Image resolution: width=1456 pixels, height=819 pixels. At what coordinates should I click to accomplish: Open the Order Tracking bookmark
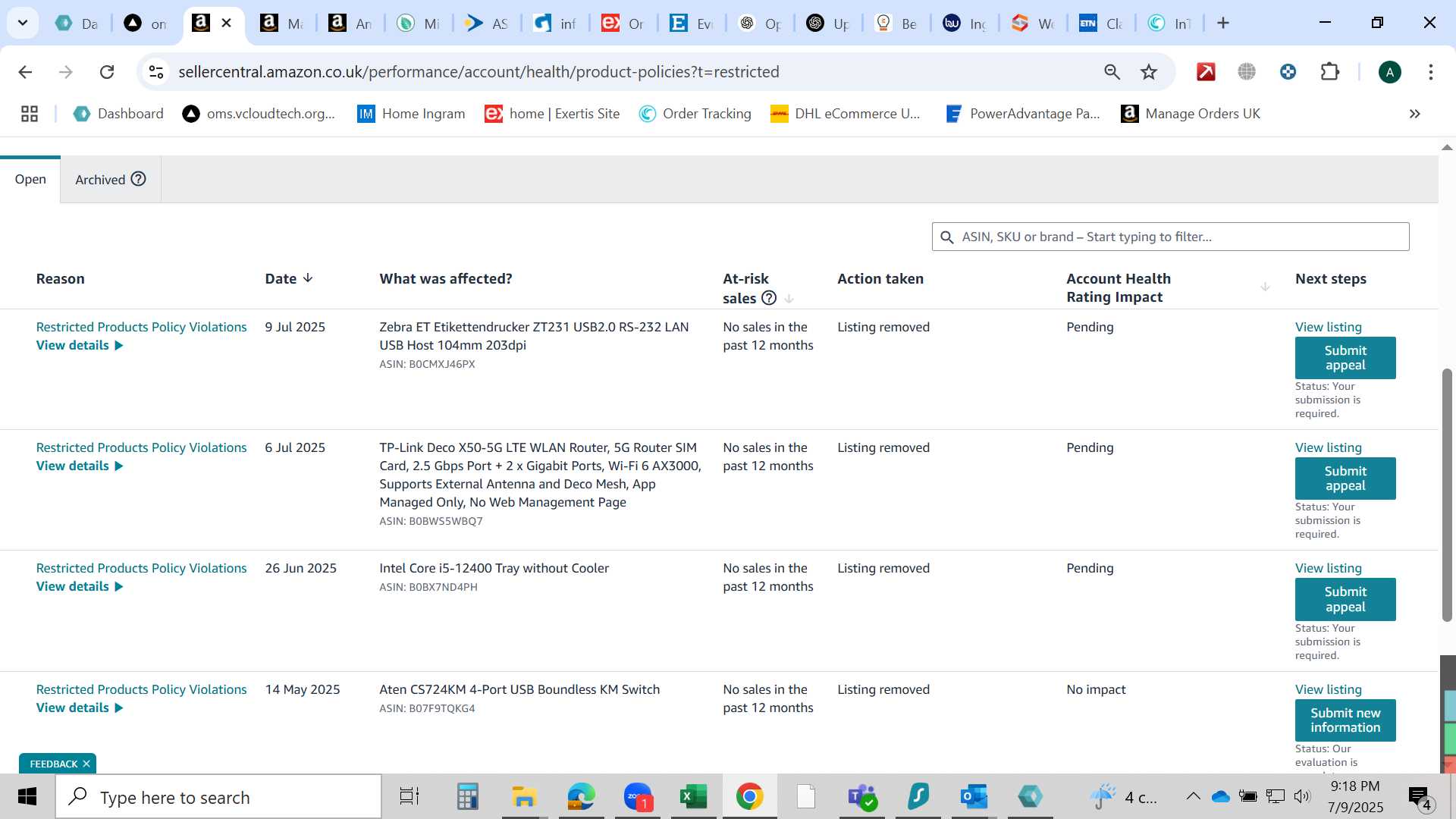695,114
